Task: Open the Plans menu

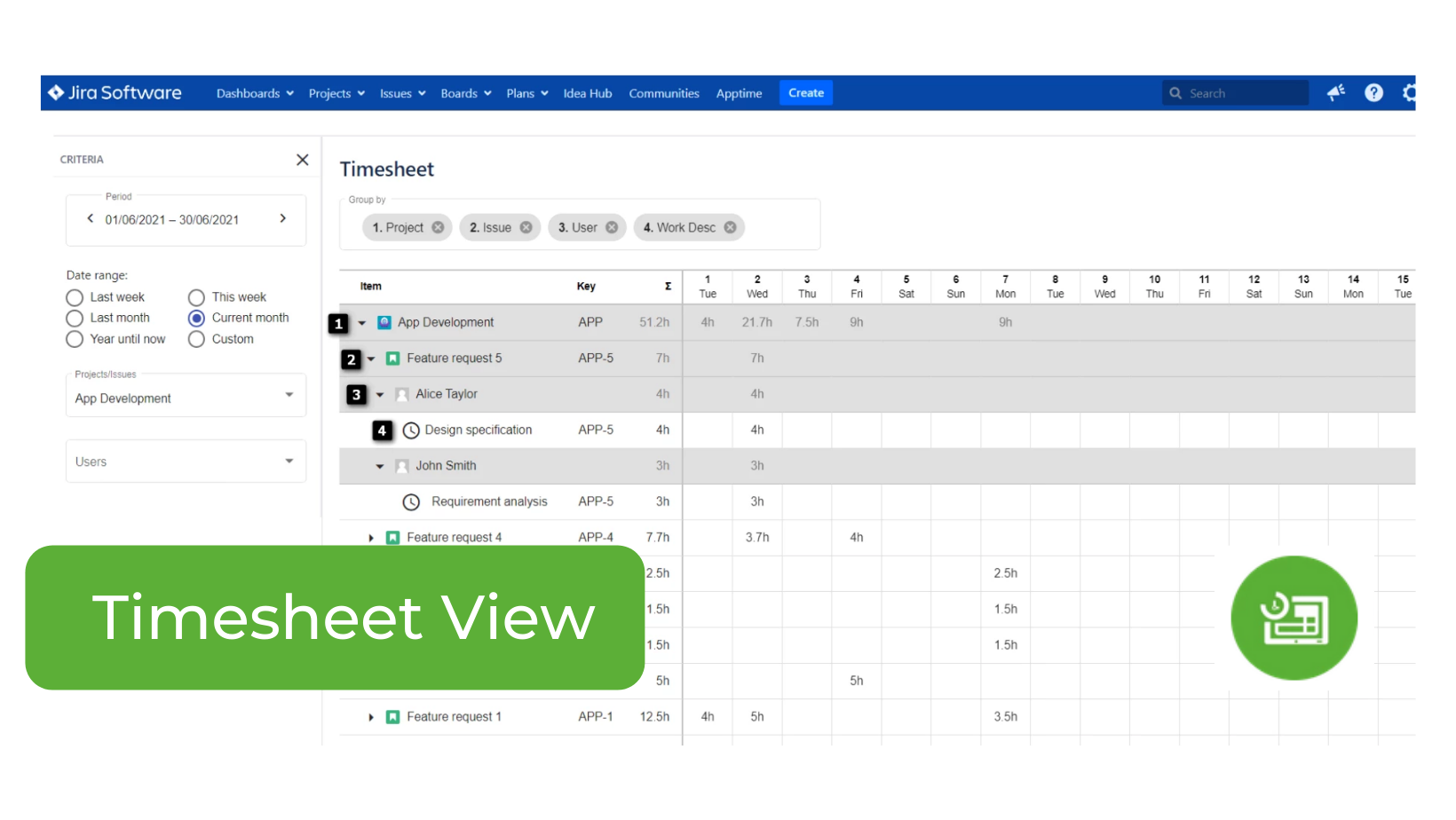Action: coord(527,93)
